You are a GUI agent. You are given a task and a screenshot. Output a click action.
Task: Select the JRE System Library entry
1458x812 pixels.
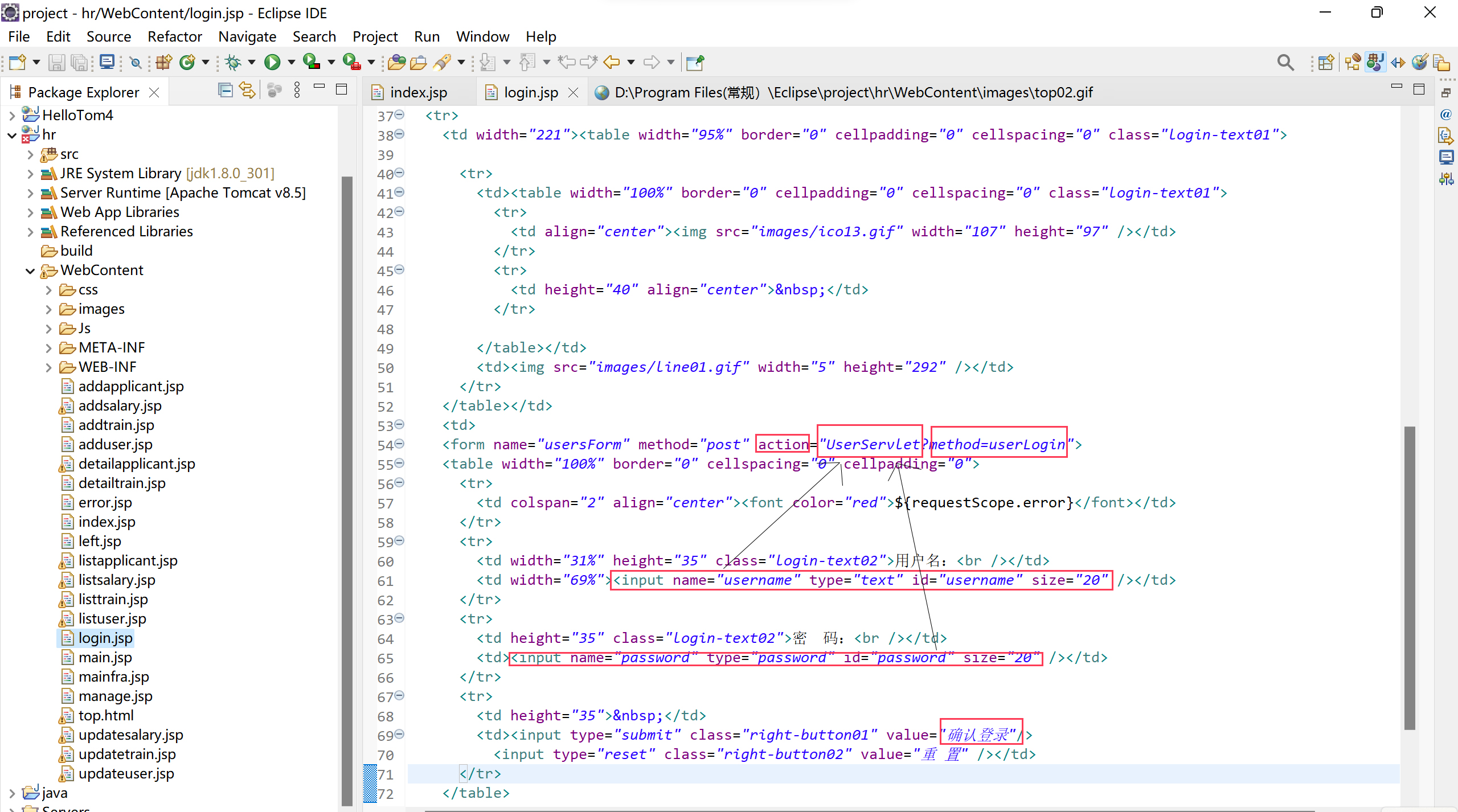click(x=121, y=173)
